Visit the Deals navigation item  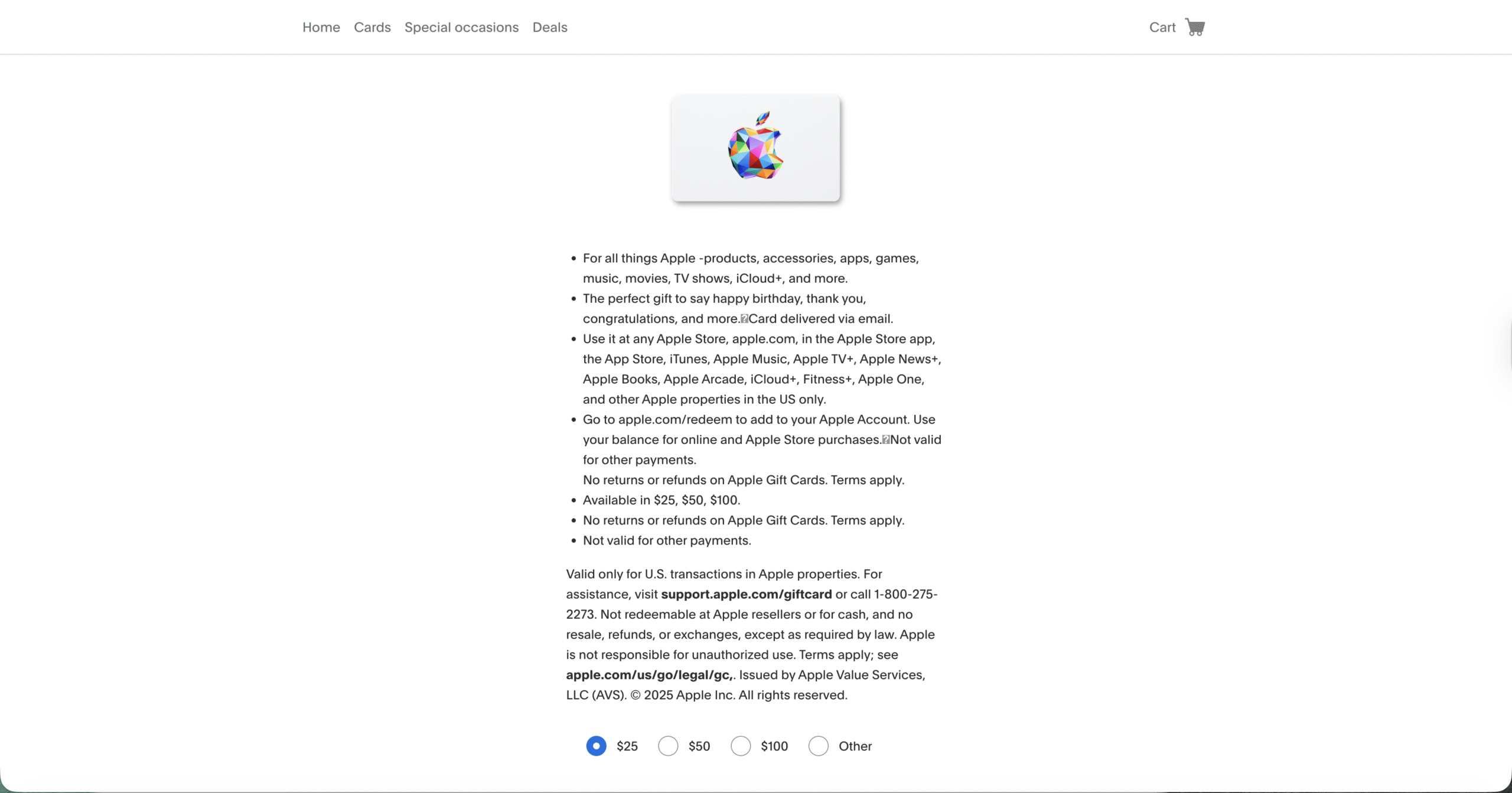[550, 27]
